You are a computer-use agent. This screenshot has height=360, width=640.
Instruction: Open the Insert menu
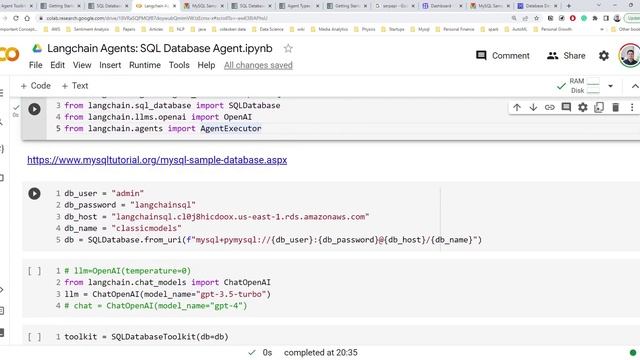click(110, 65)
